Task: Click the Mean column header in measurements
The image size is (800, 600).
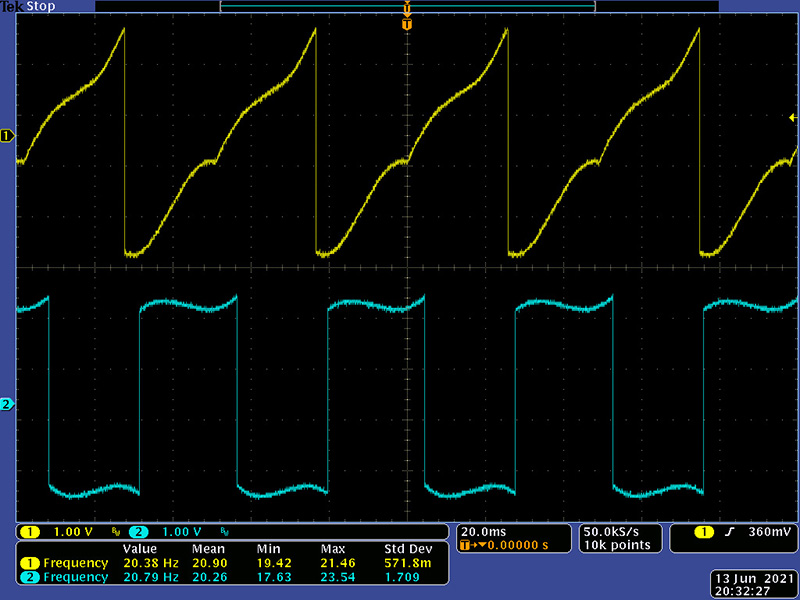Action: coord(208,549)
